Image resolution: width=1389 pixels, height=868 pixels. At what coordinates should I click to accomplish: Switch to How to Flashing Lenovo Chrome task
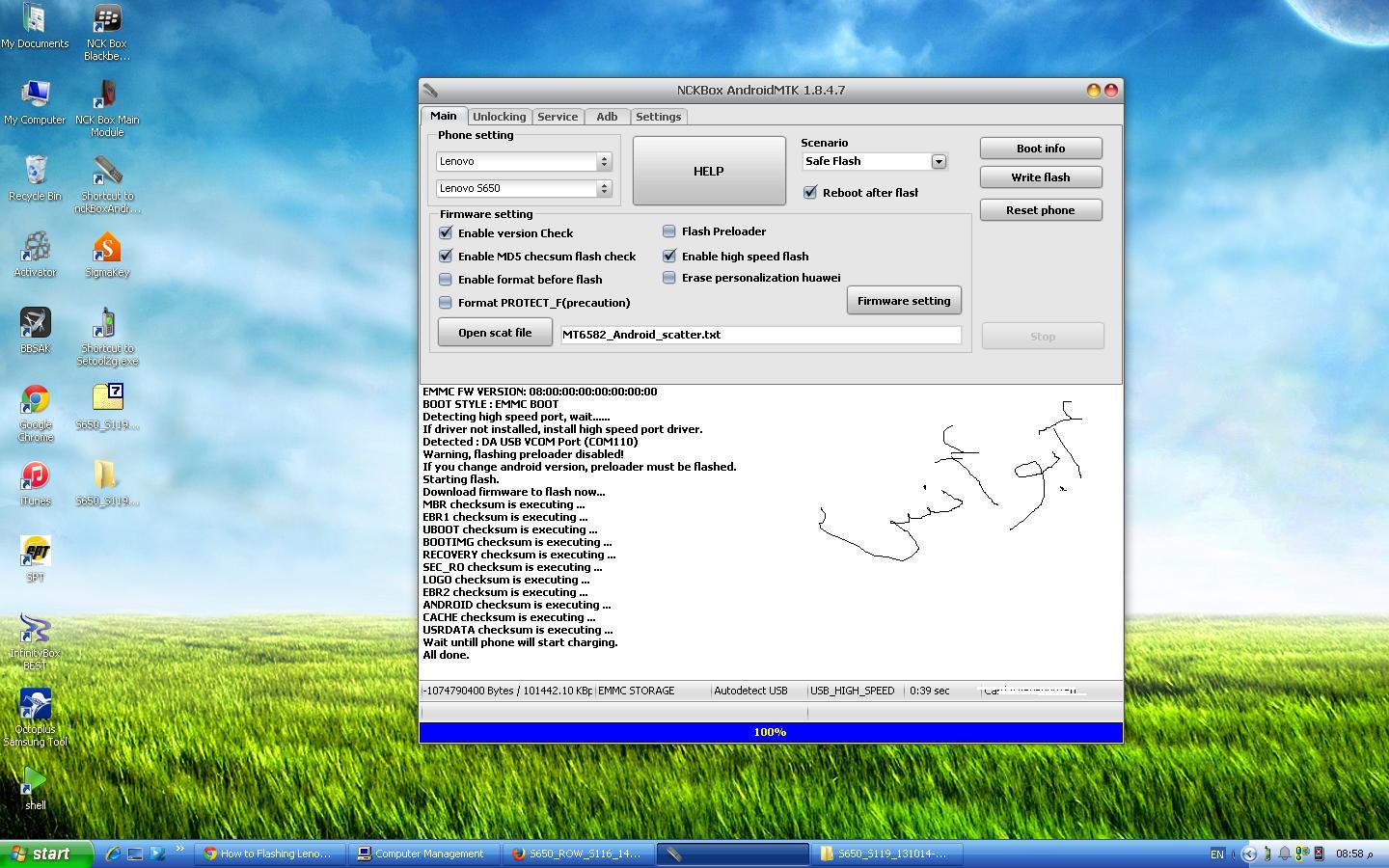269,854
